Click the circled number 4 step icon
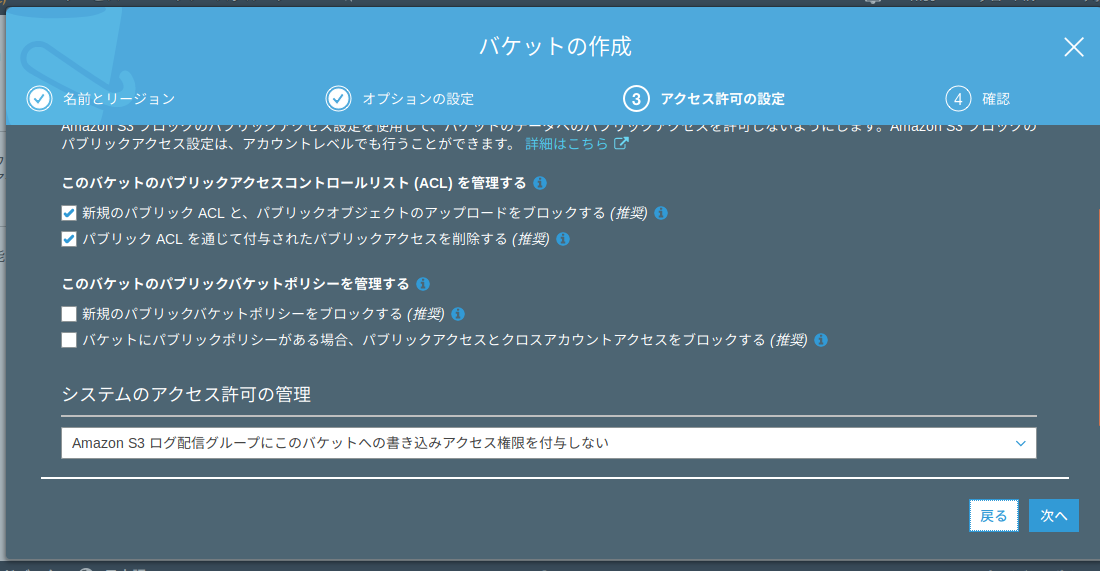Screen dimensions: 1100x571 [x=958, y=99]
